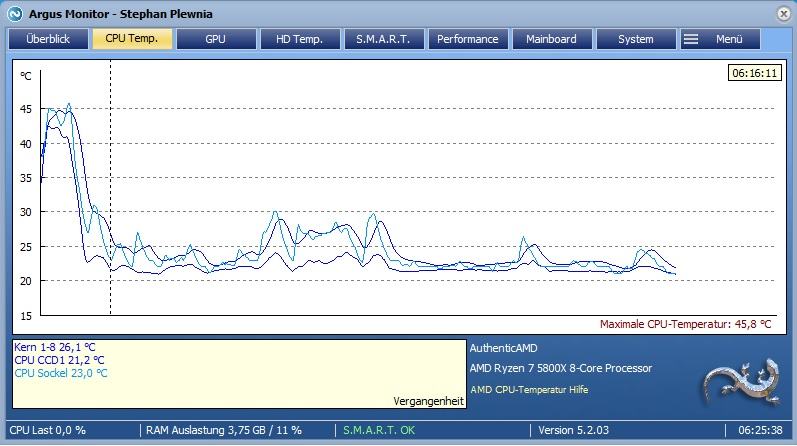Click the Maximale CPU-Temperatur reading
This screenshot has width=797, height=446.
[685, 324]
